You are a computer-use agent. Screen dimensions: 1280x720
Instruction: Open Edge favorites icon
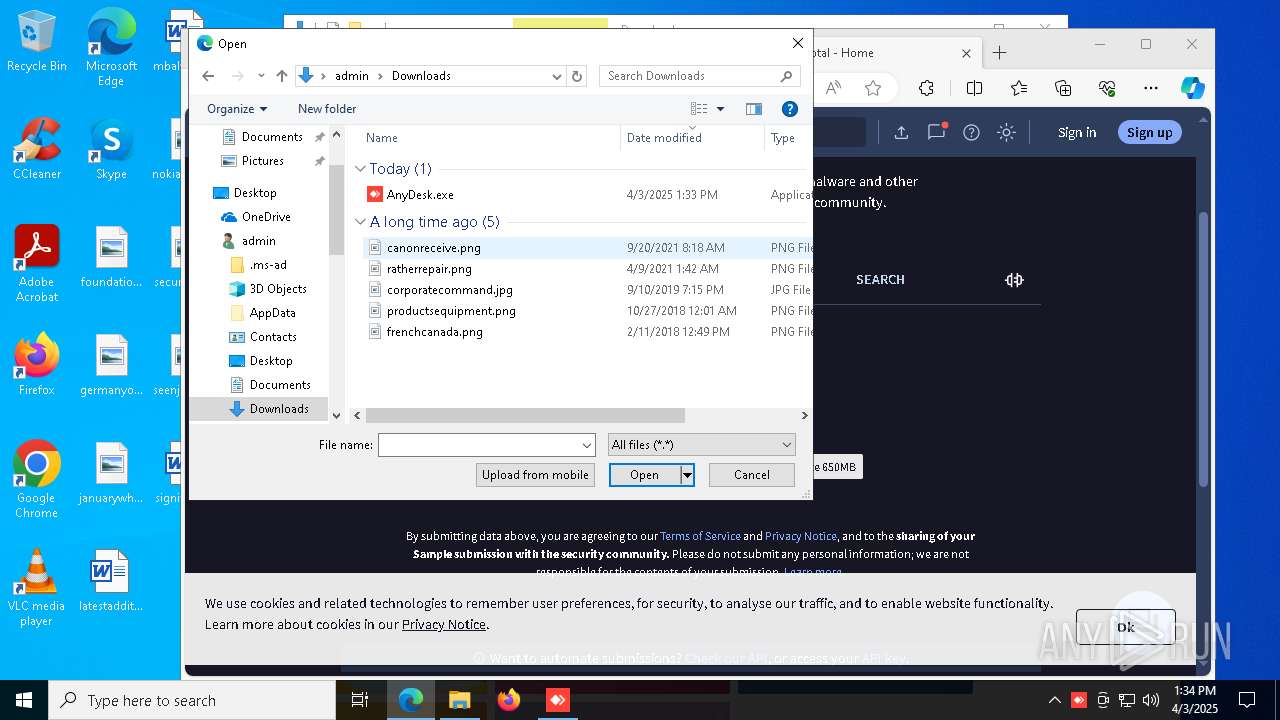pos(1019,88)
